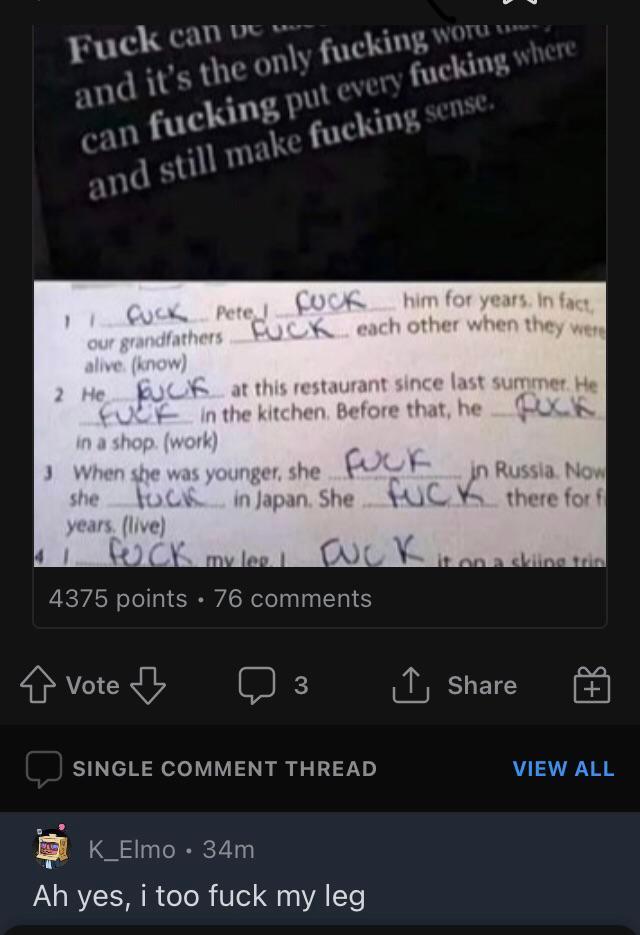
Task: Tap the share arrow icon
Action: (x=411, y=685)
